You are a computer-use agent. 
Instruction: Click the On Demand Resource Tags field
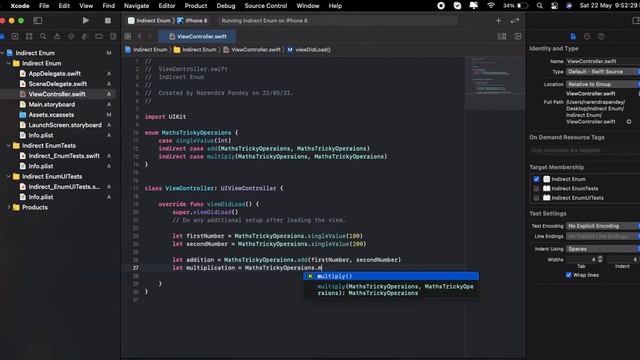(x=584, y=150)
